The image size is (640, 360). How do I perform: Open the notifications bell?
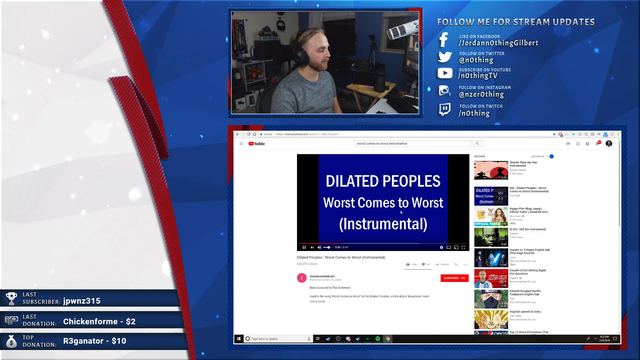point(598,143)
